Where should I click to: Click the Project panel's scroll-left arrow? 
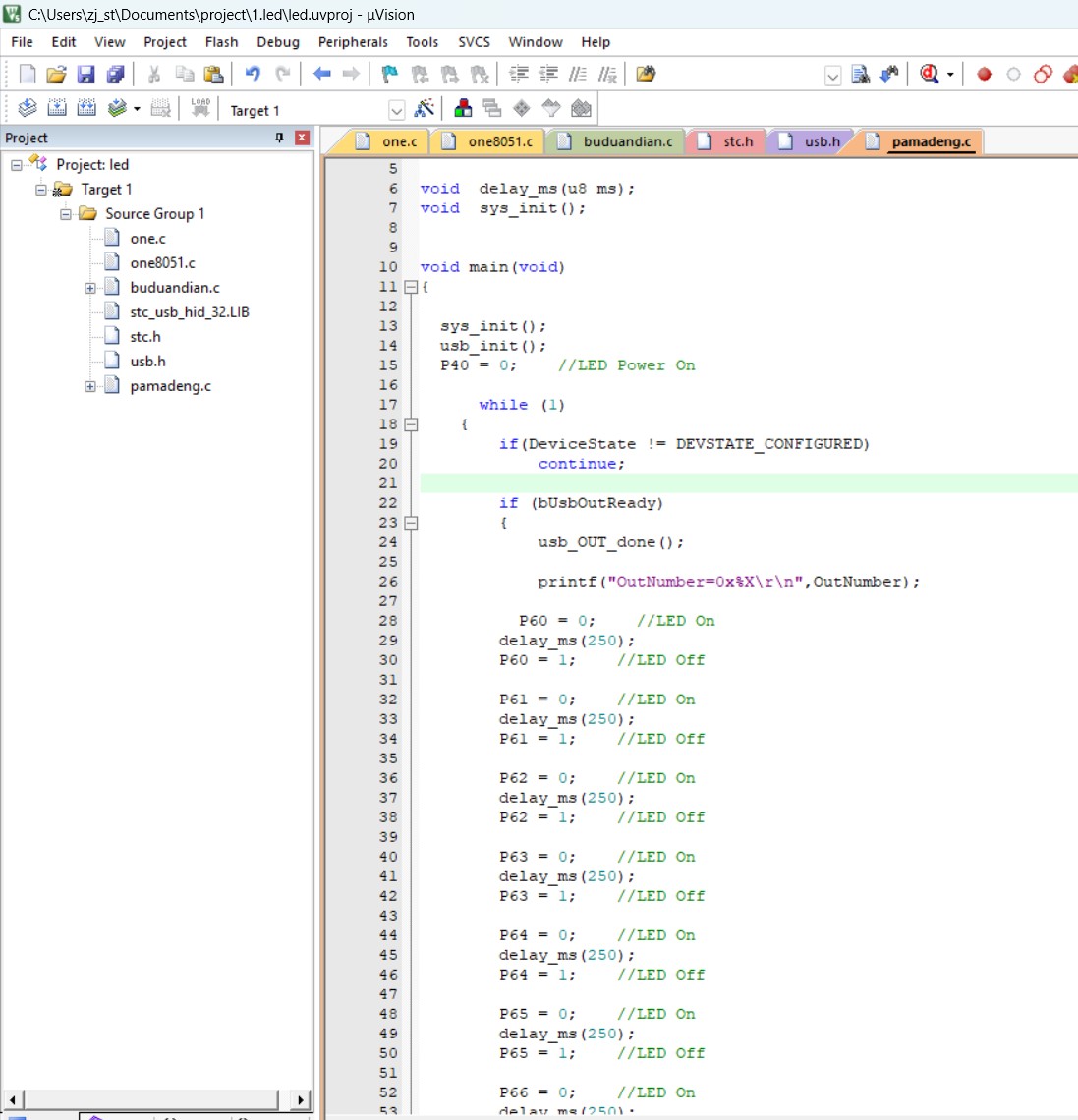coord(12,1099)
